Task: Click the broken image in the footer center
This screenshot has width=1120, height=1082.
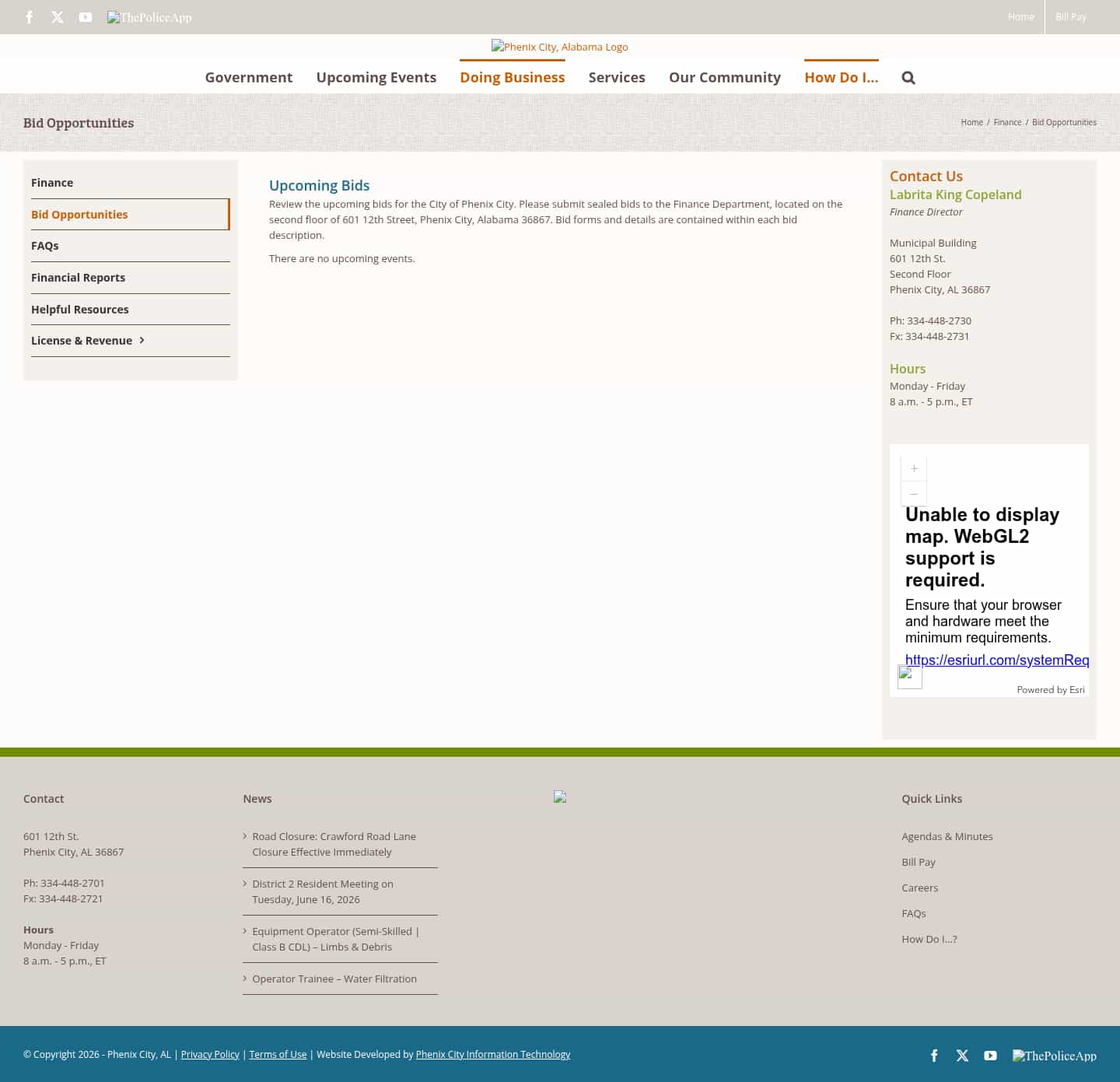Action: (560, 797)
